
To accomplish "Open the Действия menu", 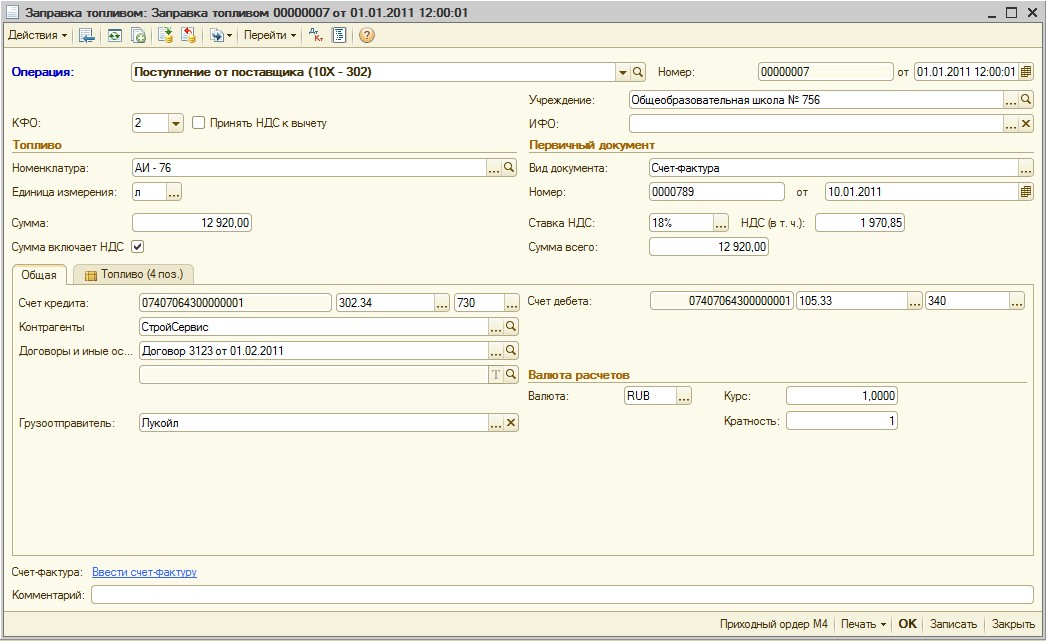I will click(38, 35).
